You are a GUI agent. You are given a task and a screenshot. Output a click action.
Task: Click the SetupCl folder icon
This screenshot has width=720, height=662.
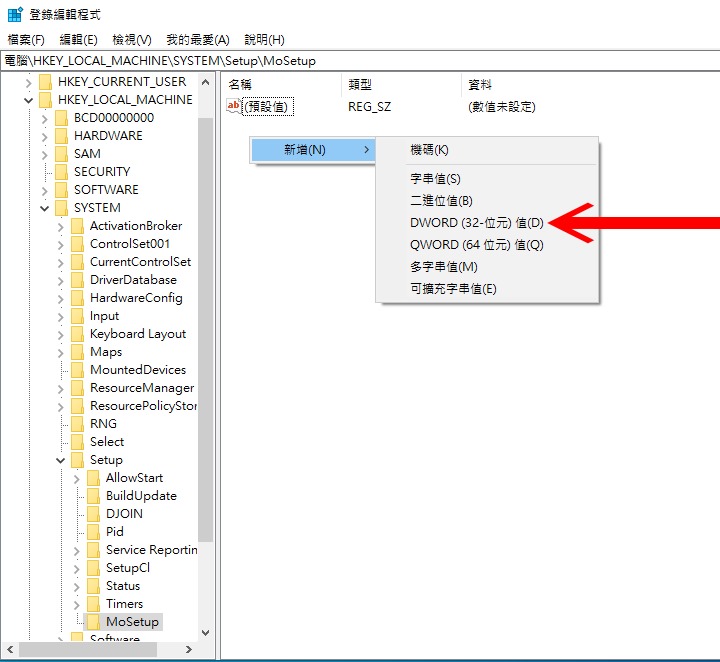[x=94, y=568]
